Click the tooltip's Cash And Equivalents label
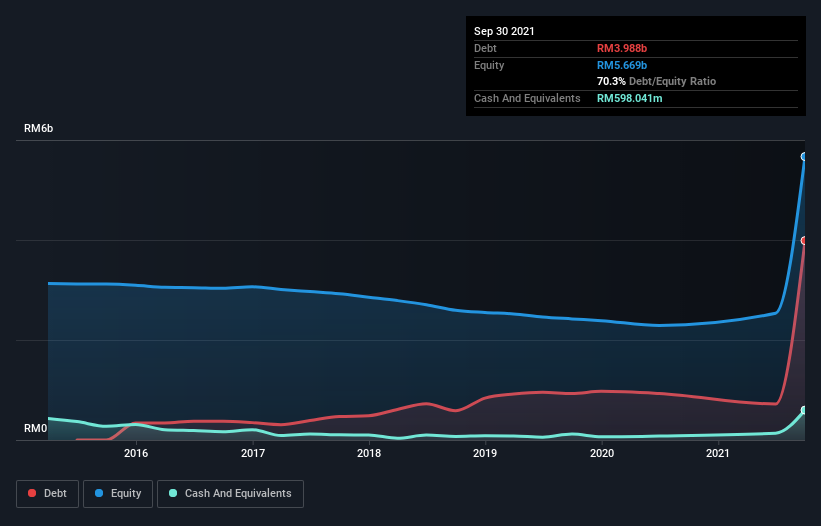The image size is (821, 526). 527,98
